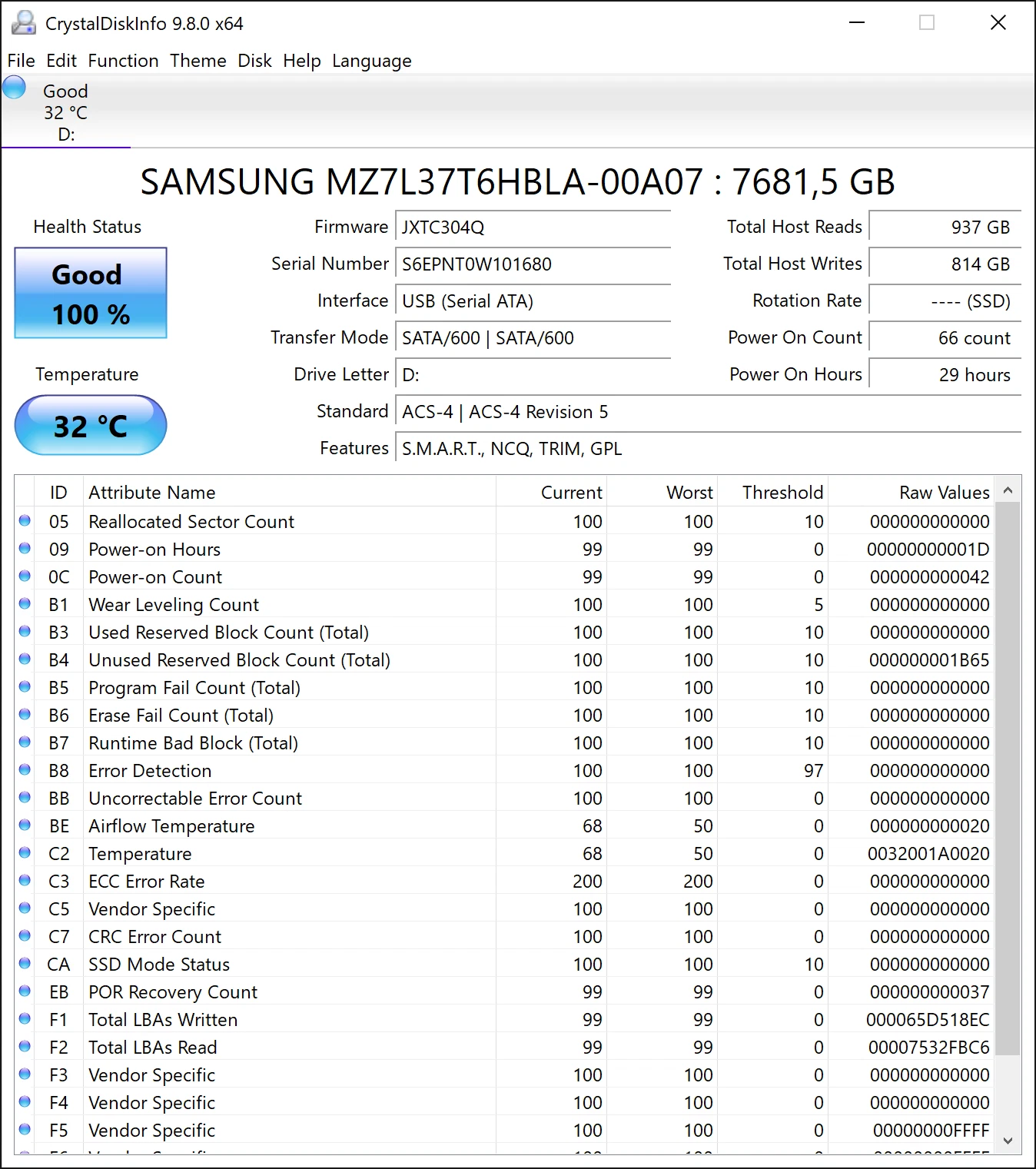This screenshot has height=1169, width=1036.
Task: Click the CrystalDiskInfo app icon in title bar
Action: (24, 23)
